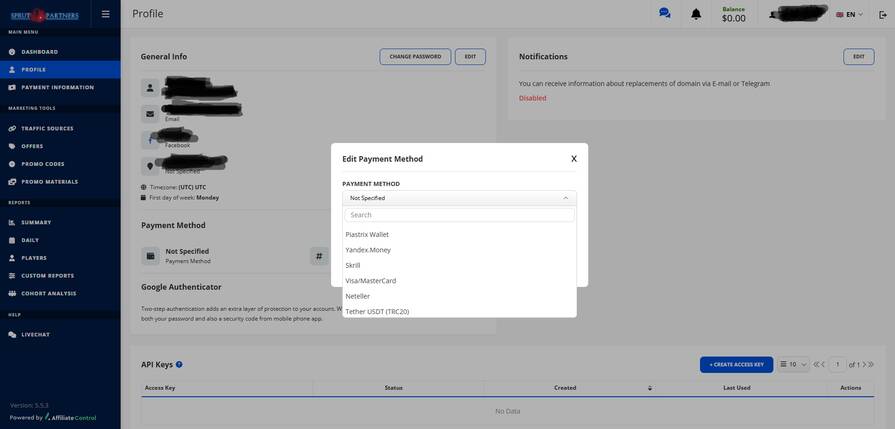Image resolution: width=895 pixels, height=429 pixels.
Task: Choose Skrill from the list
Action: tap(353, 266)
